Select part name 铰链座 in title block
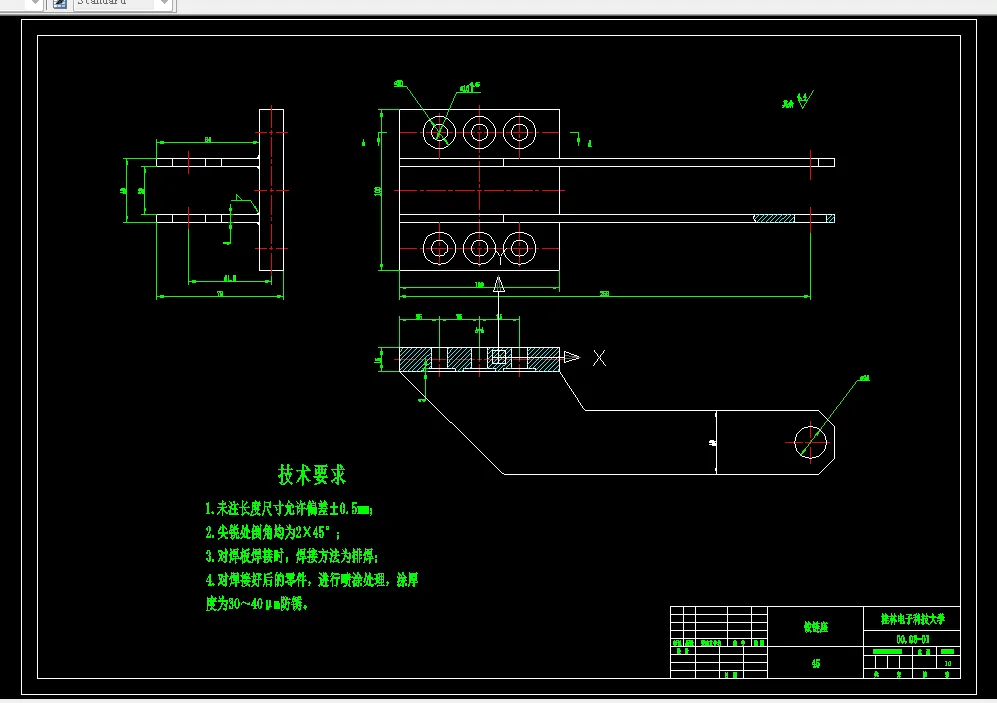997x703 pixels. click(x=816, y=627)
